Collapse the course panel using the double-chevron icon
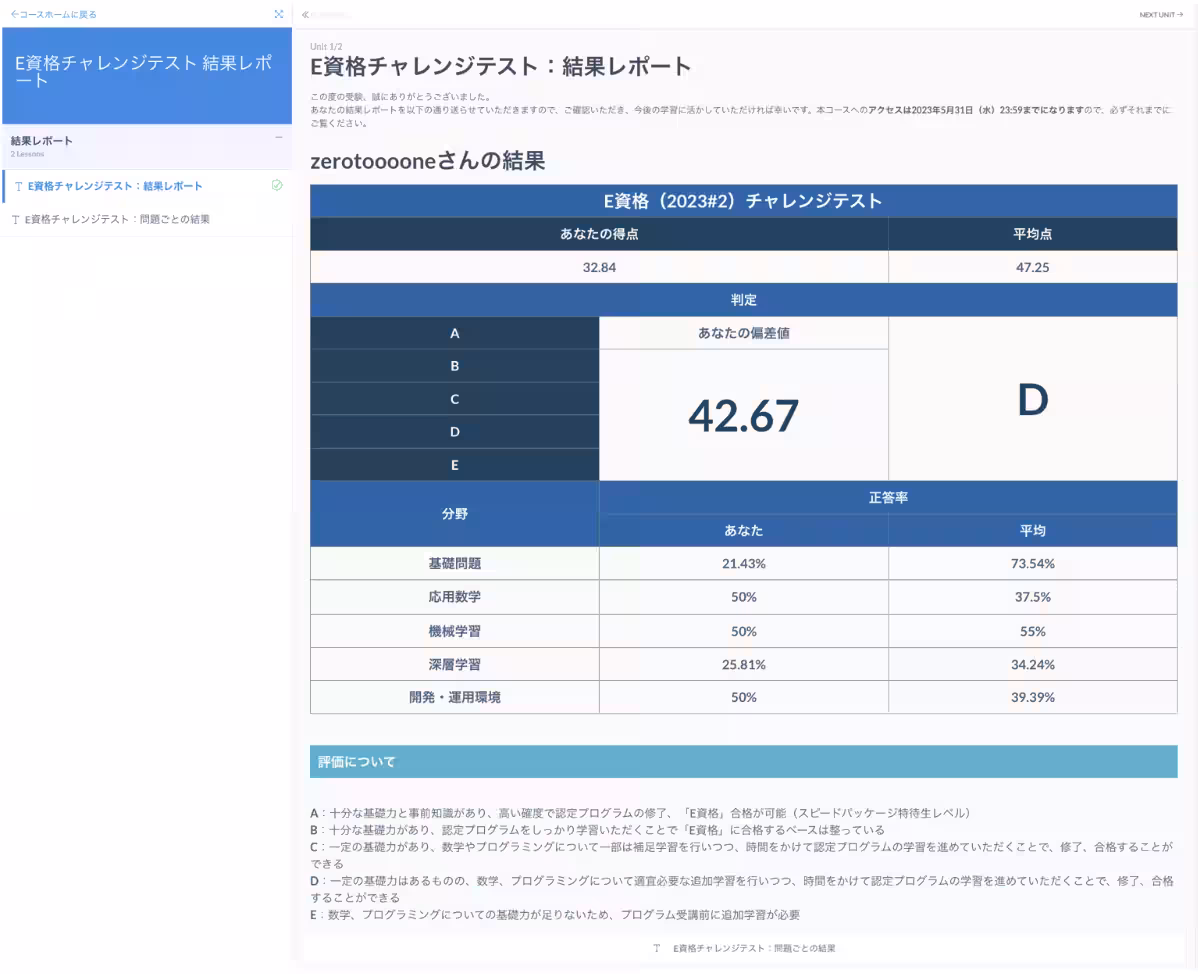1198x974 pixels. coord(306,15)
